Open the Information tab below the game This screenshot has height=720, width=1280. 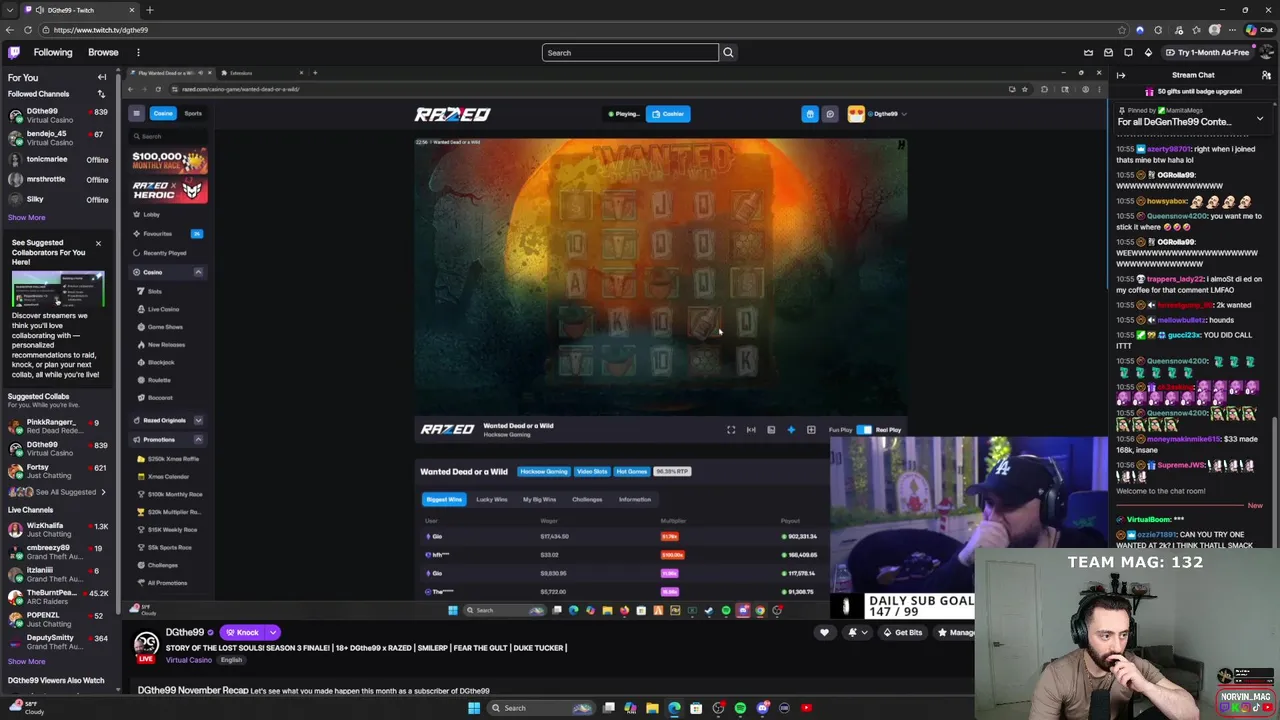(x=635, y=499)
